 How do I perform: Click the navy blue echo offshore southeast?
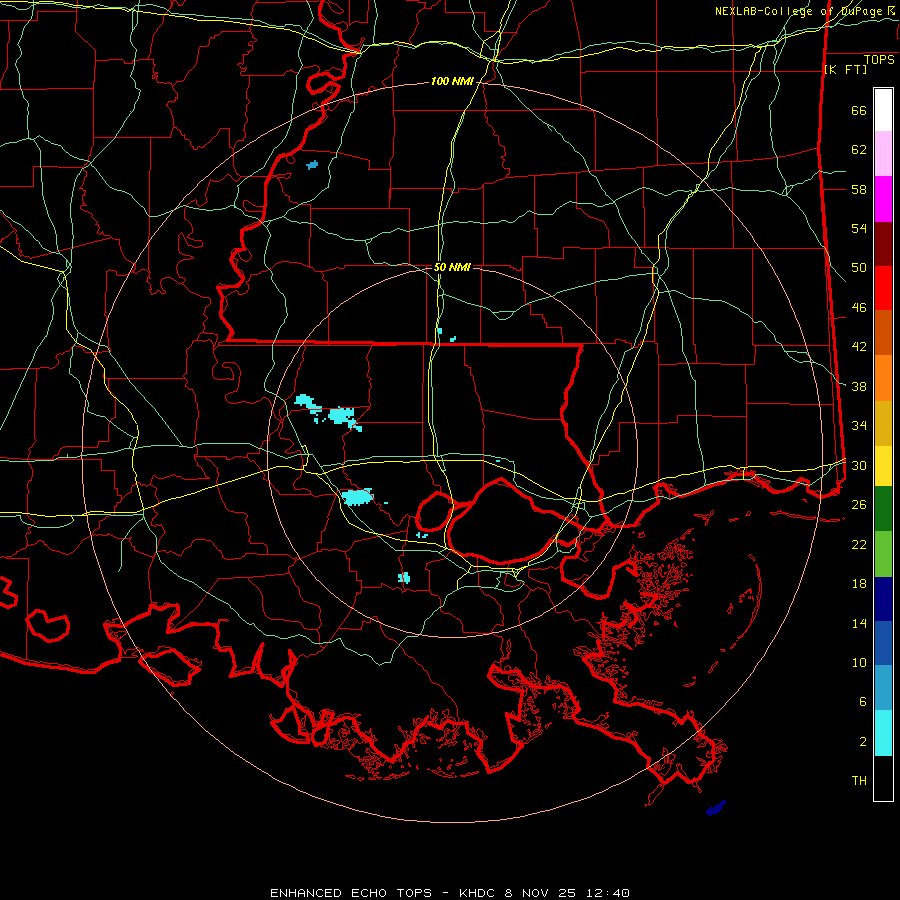point(716,808)
